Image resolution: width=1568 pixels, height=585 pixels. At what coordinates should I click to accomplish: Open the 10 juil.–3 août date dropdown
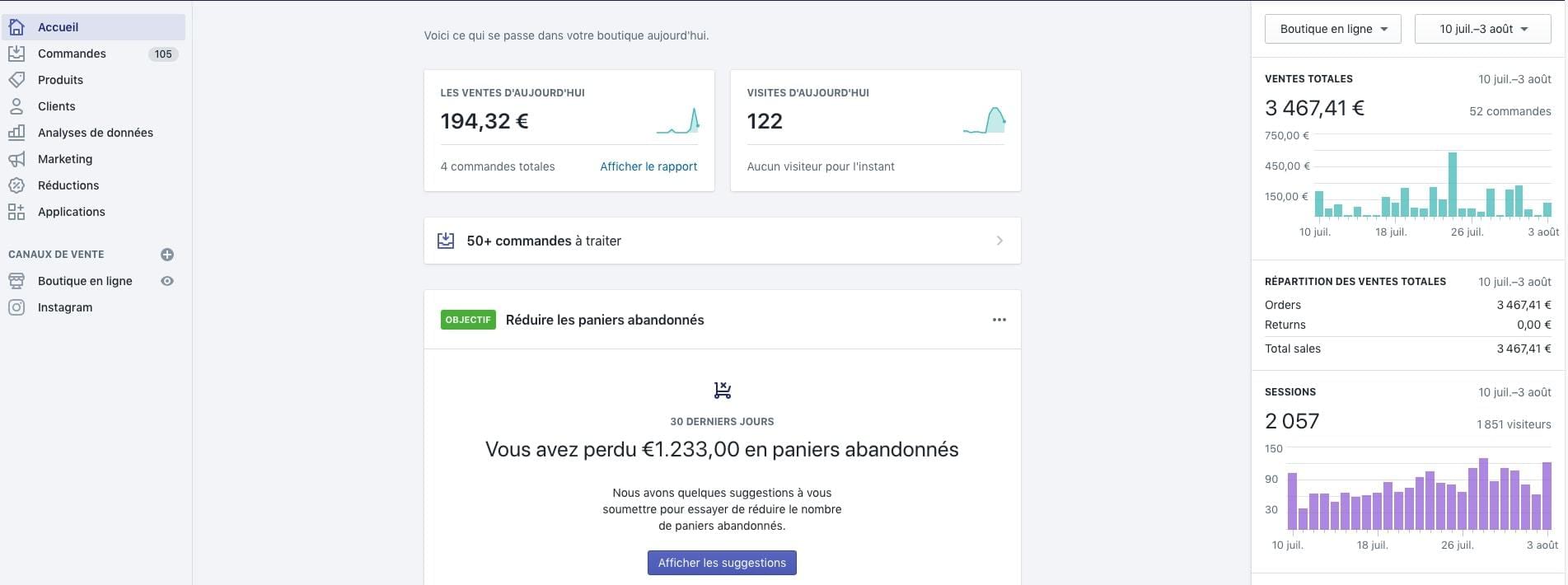pyautogui.click(x=1482, y=29)
